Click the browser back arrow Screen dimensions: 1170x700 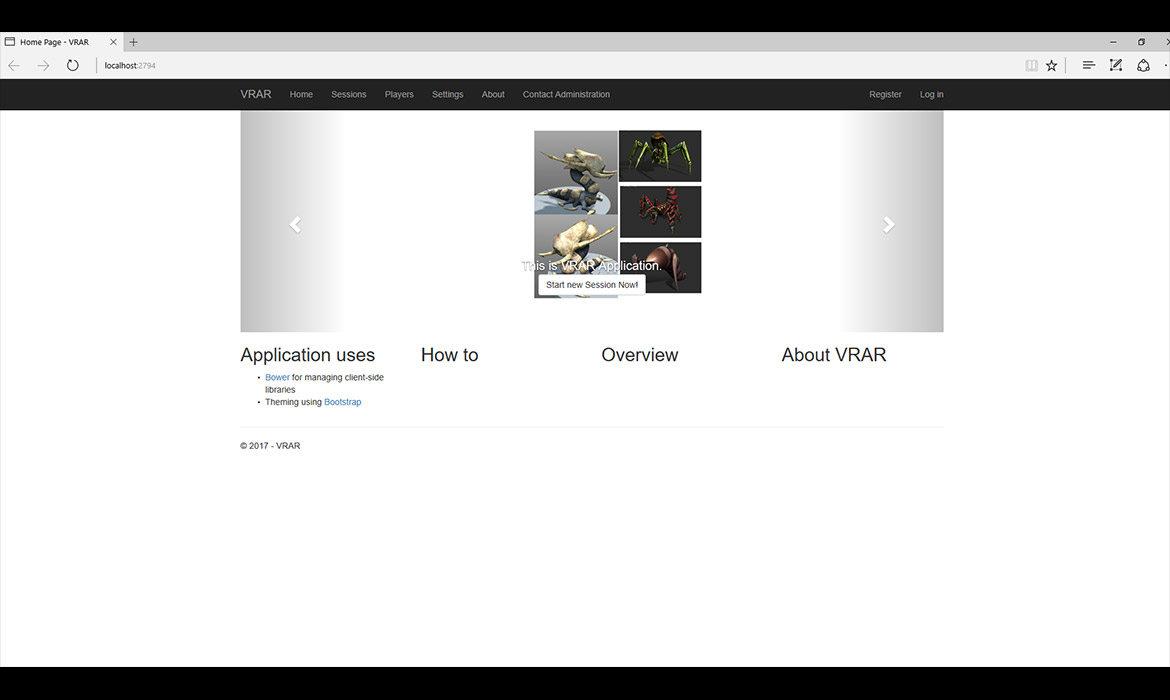coord(14,66)
